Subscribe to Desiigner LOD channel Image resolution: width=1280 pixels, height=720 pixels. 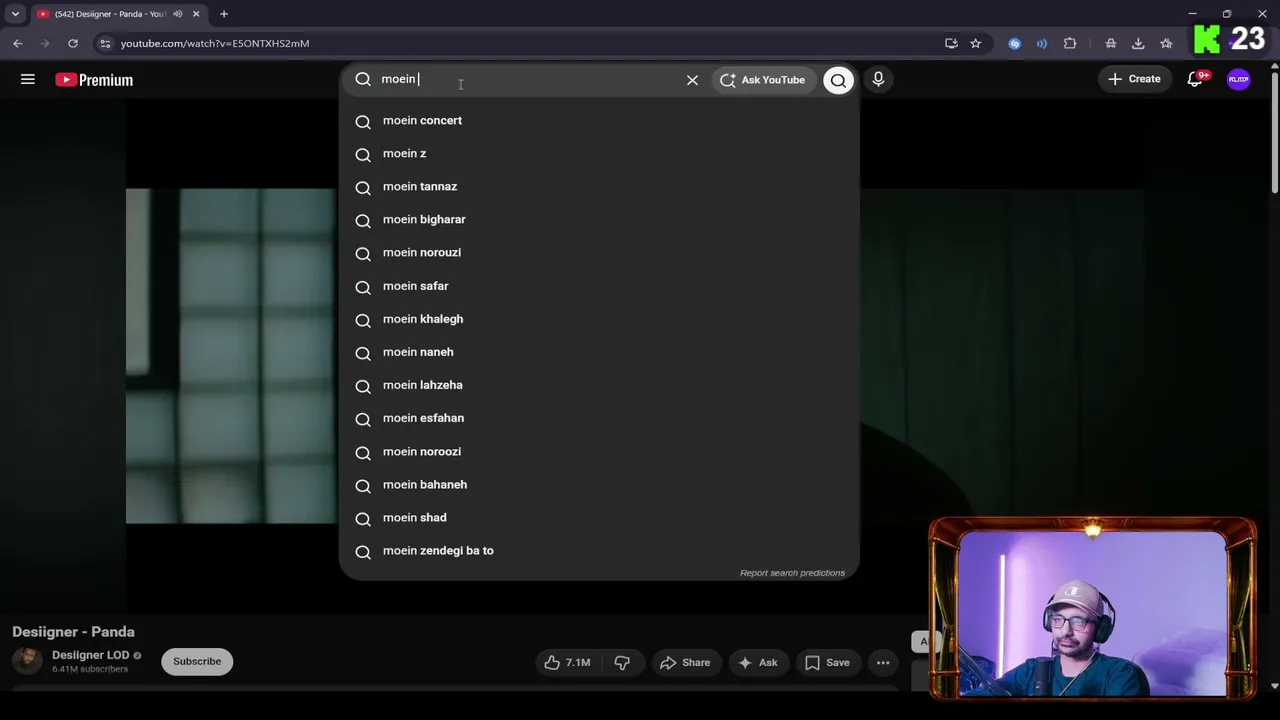pyautogui.click(x=197, y=661)
